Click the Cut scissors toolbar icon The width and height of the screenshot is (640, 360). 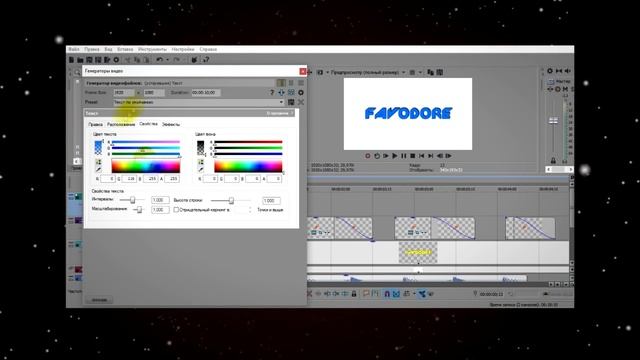[127, 60]
